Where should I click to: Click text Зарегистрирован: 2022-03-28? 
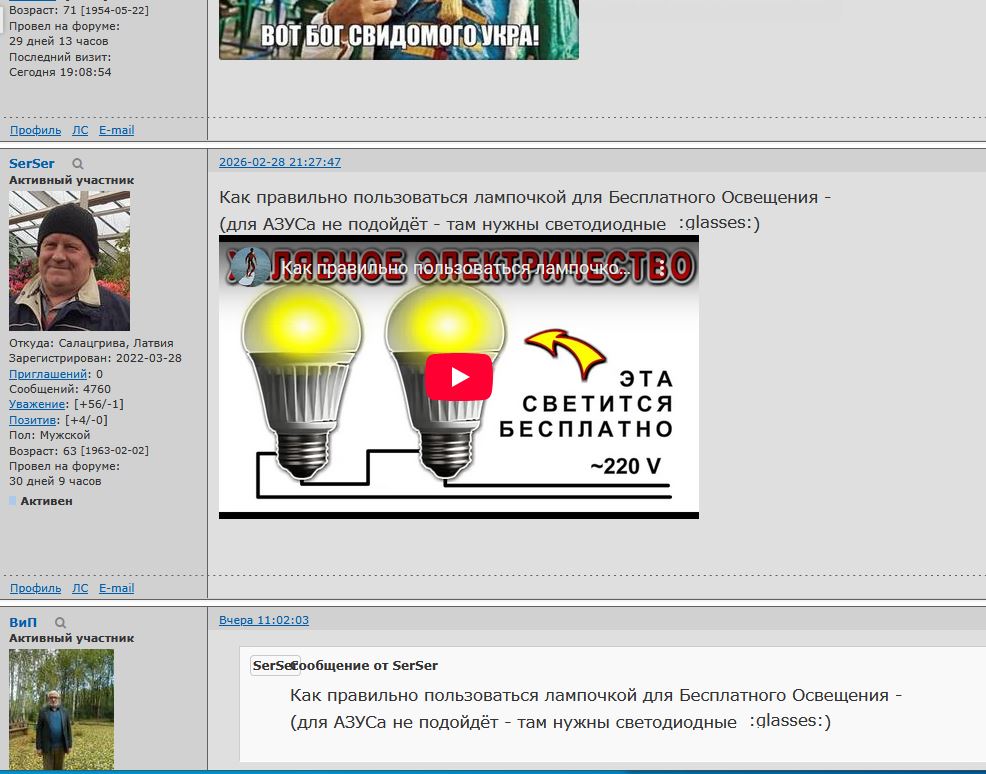(x=95, y=358)
